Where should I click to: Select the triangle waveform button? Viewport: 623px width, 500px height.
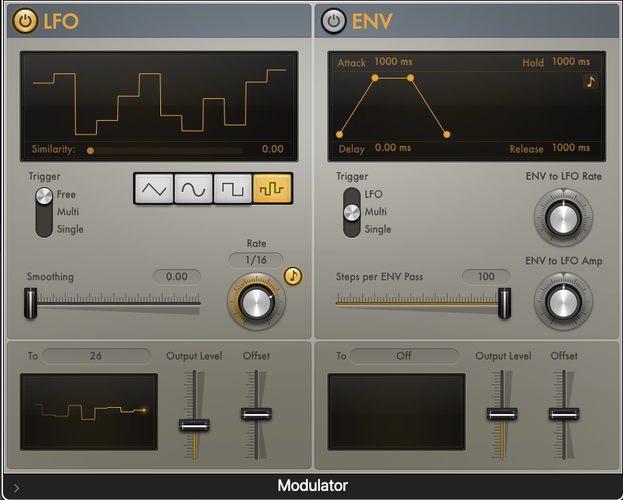(x=154, y=189)
